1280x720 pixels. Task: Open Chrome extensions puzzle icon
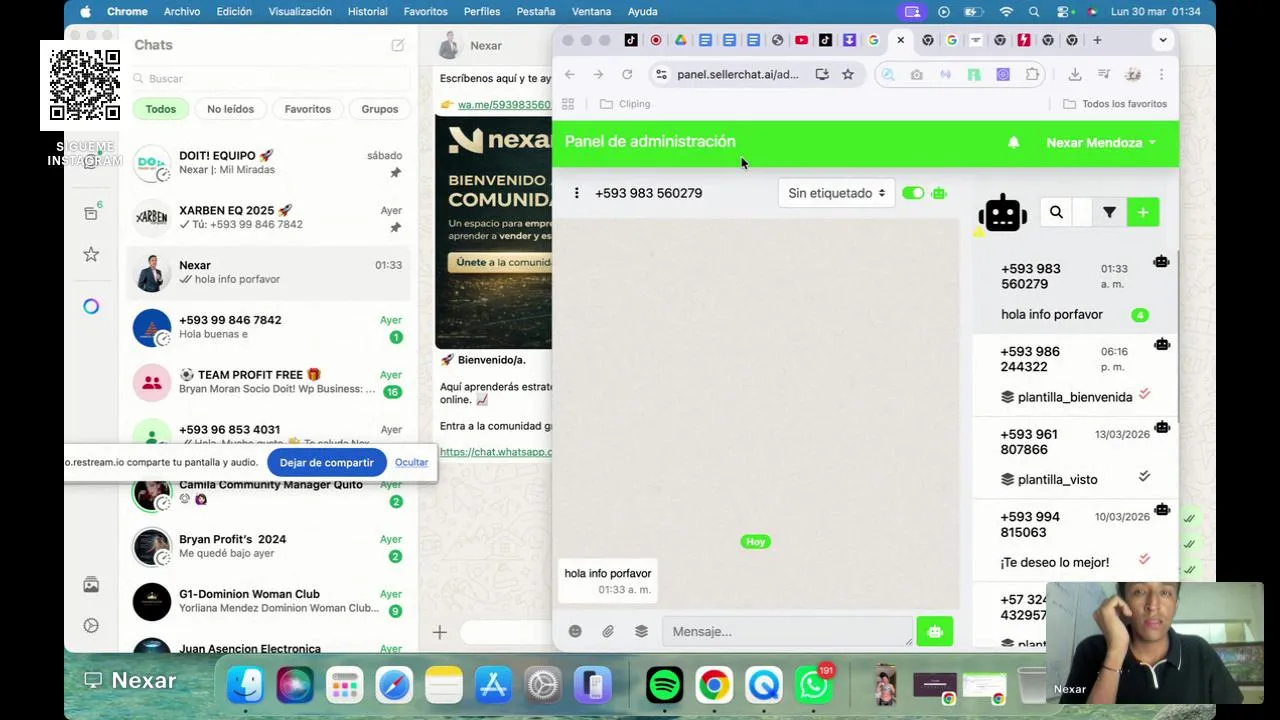1033,74
